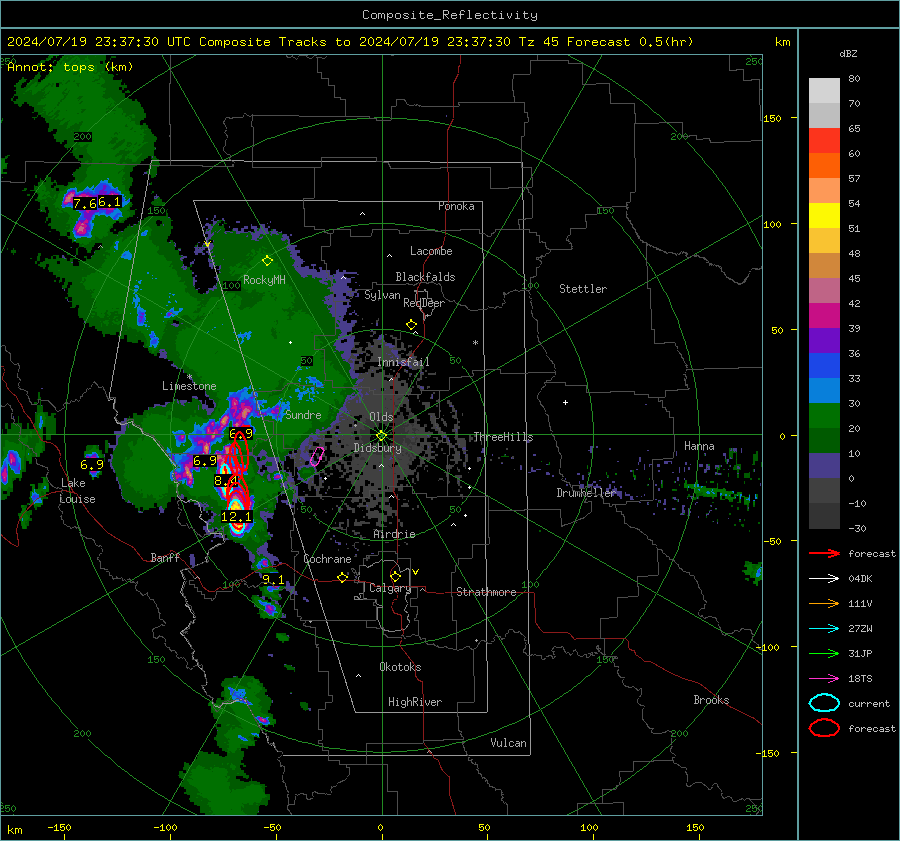Select the magenta 18TS arrow legend icon
This screenshot has height=841, width=900.
824,679
